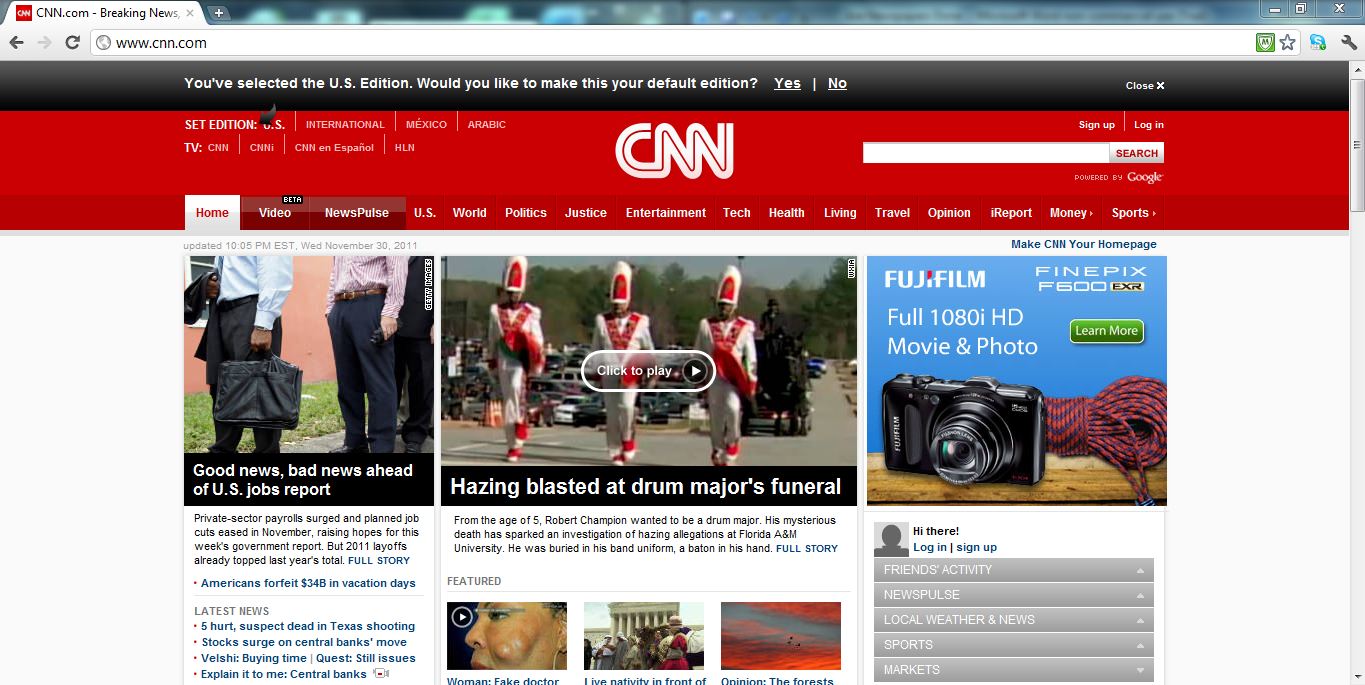Open the Living section
This screenshot has width=1365, height=685.
(840, 213)
